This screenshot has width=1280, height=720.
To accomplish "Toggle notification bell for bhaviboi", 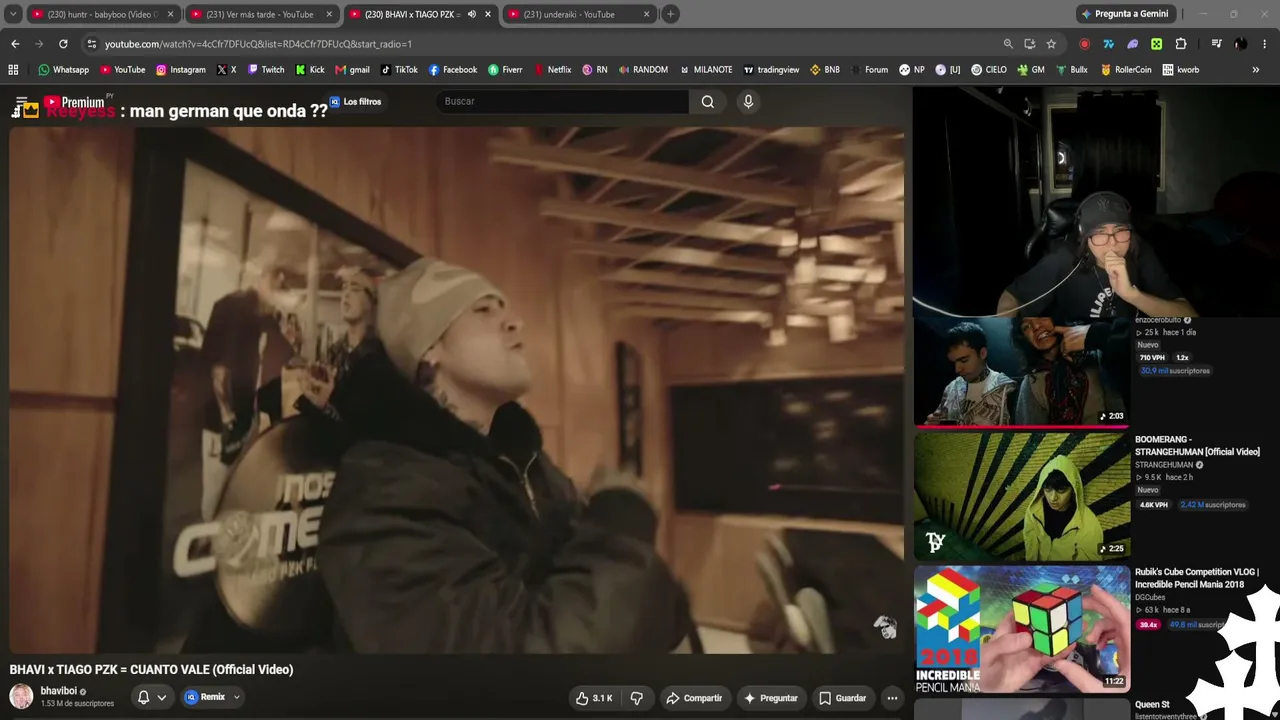I will click(x=143, y=697).
